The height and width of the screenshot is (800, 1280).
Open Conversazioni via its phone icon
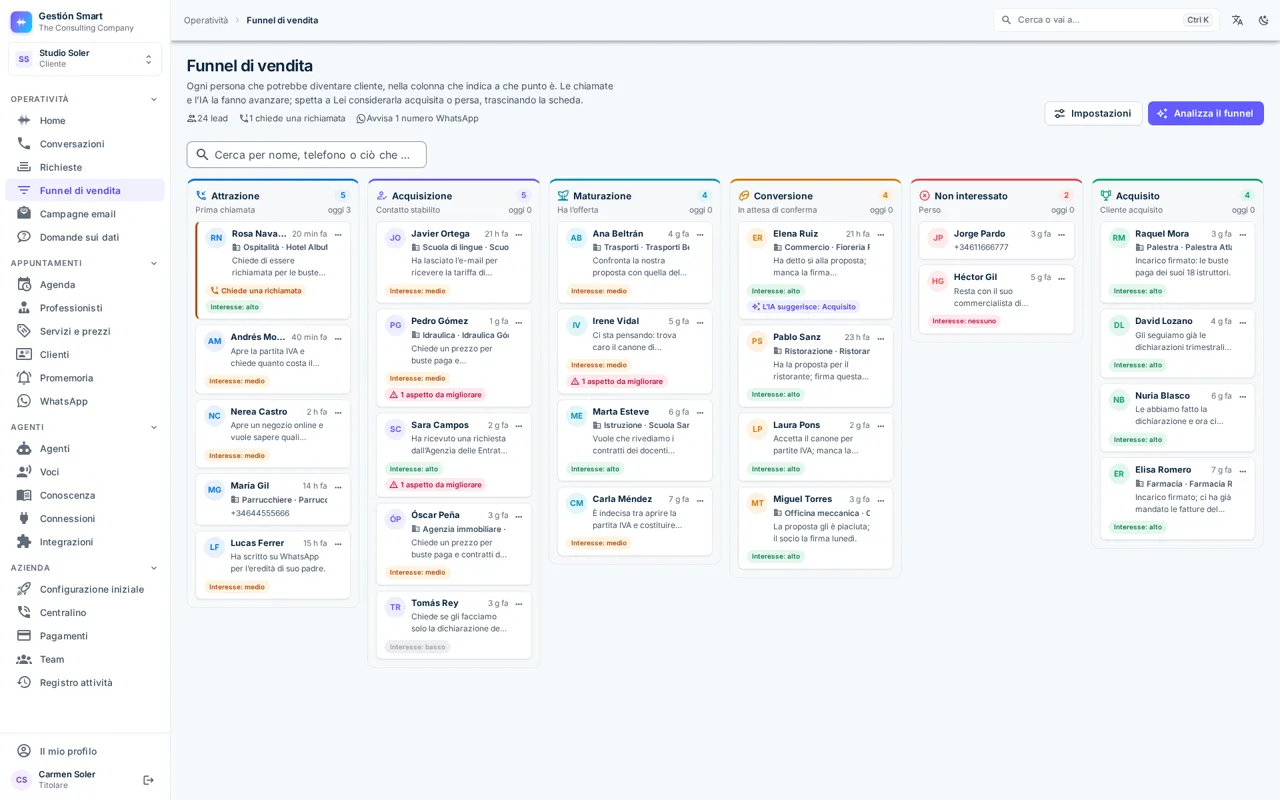click(24, 144)
